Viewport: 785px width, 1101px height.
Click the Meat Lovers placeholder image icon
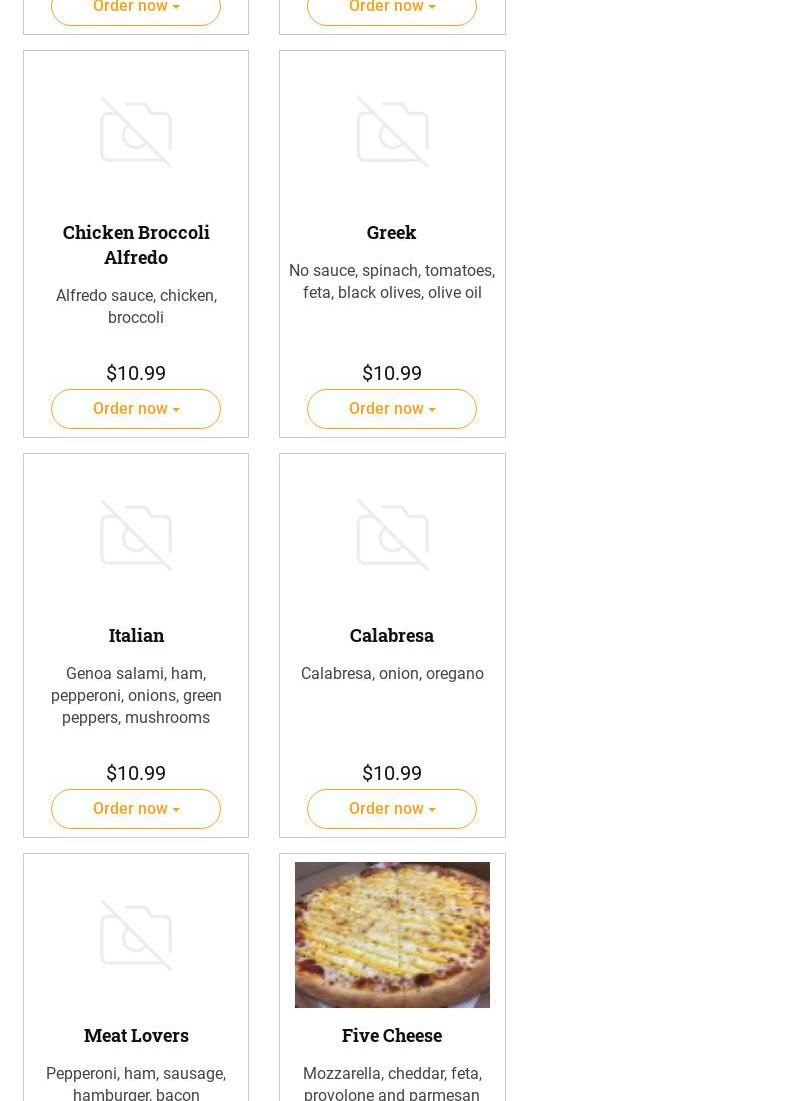pyautogui.click(x=136, y=935)
